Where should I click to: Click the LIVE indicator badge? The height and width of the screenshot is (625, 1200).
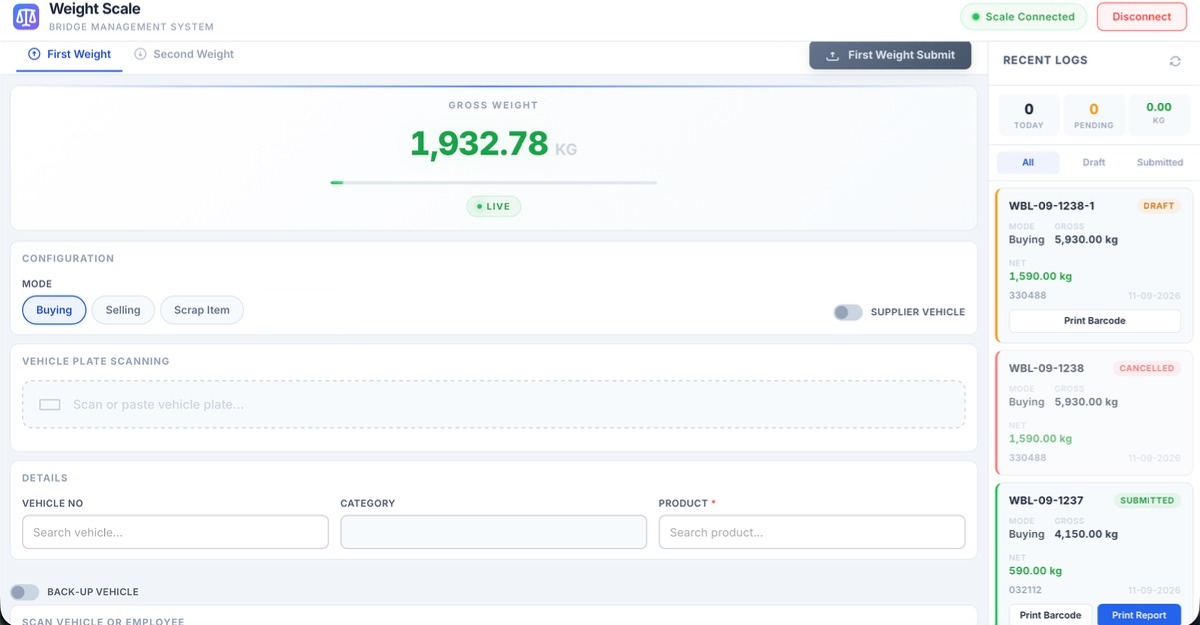point(494,207)
